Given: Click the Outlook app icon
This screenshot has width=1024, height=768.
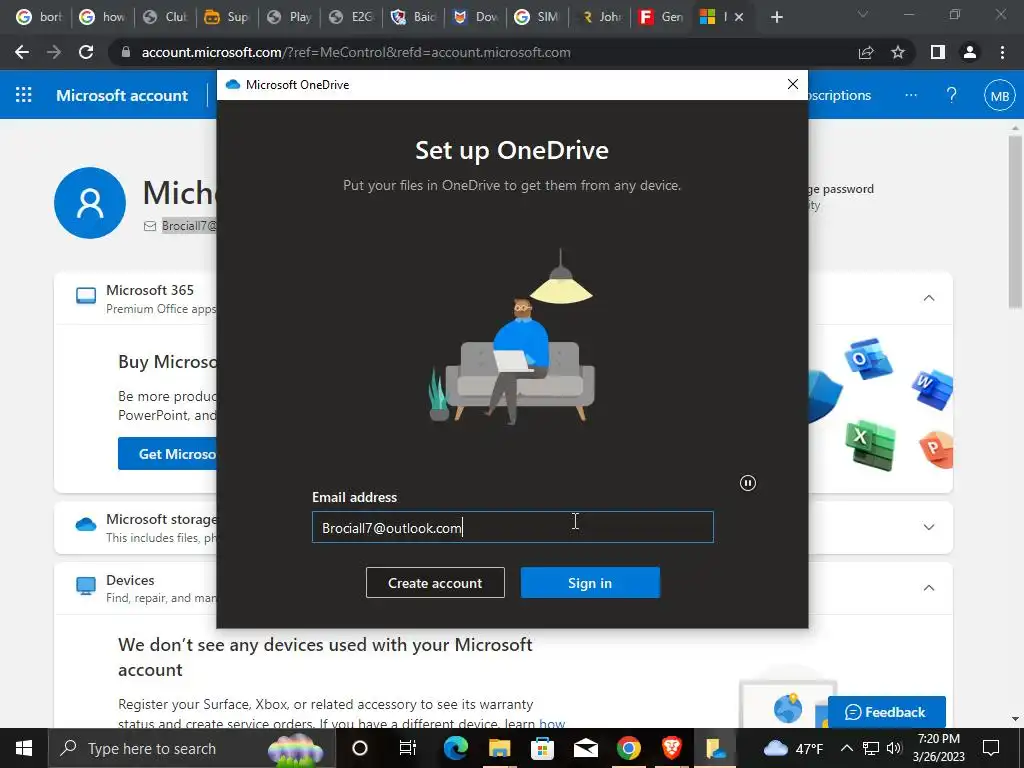Looking at the screenshot, I should (868, 359).
